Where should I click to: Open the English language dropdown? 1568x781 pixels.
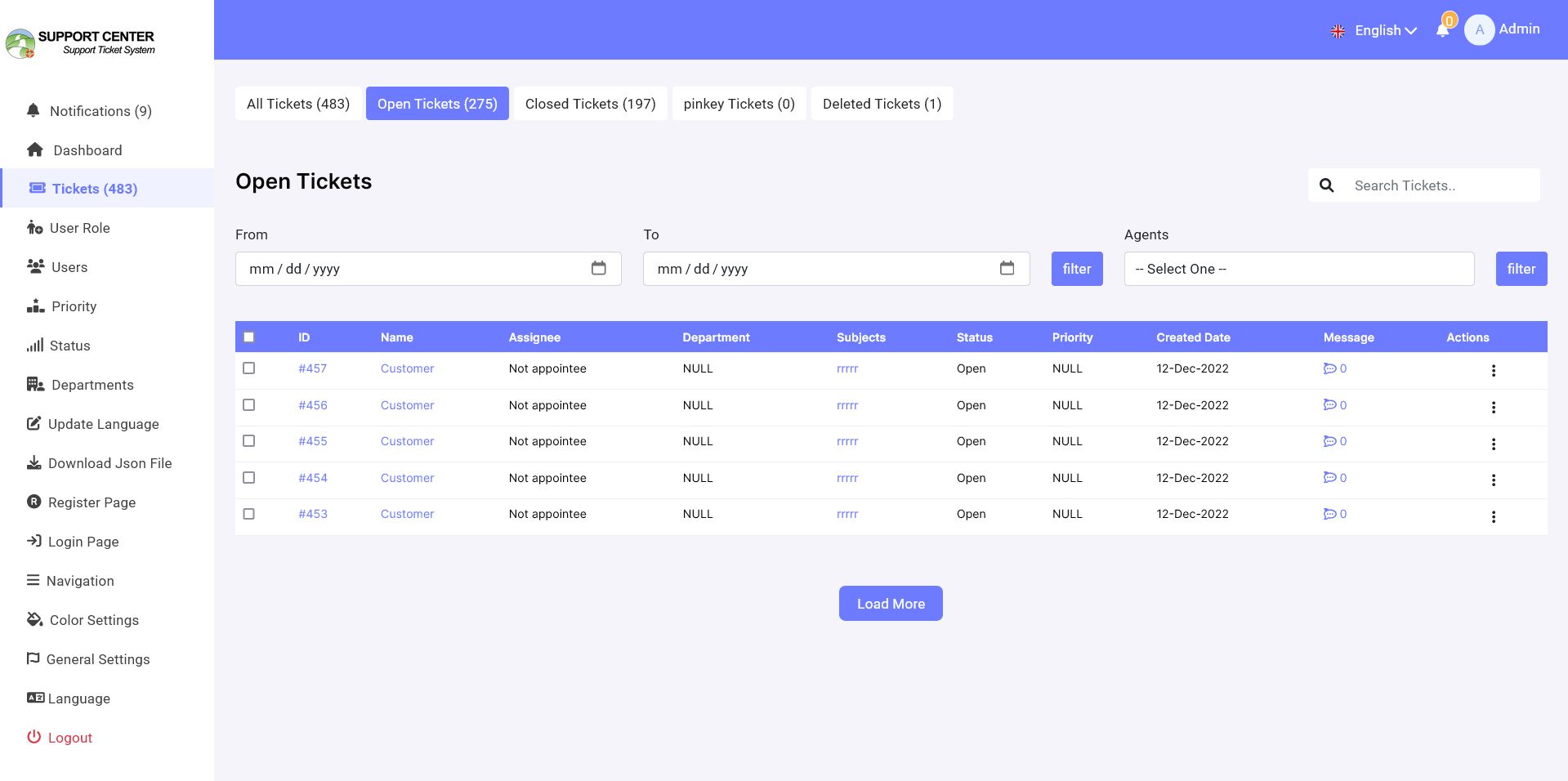1385,30
